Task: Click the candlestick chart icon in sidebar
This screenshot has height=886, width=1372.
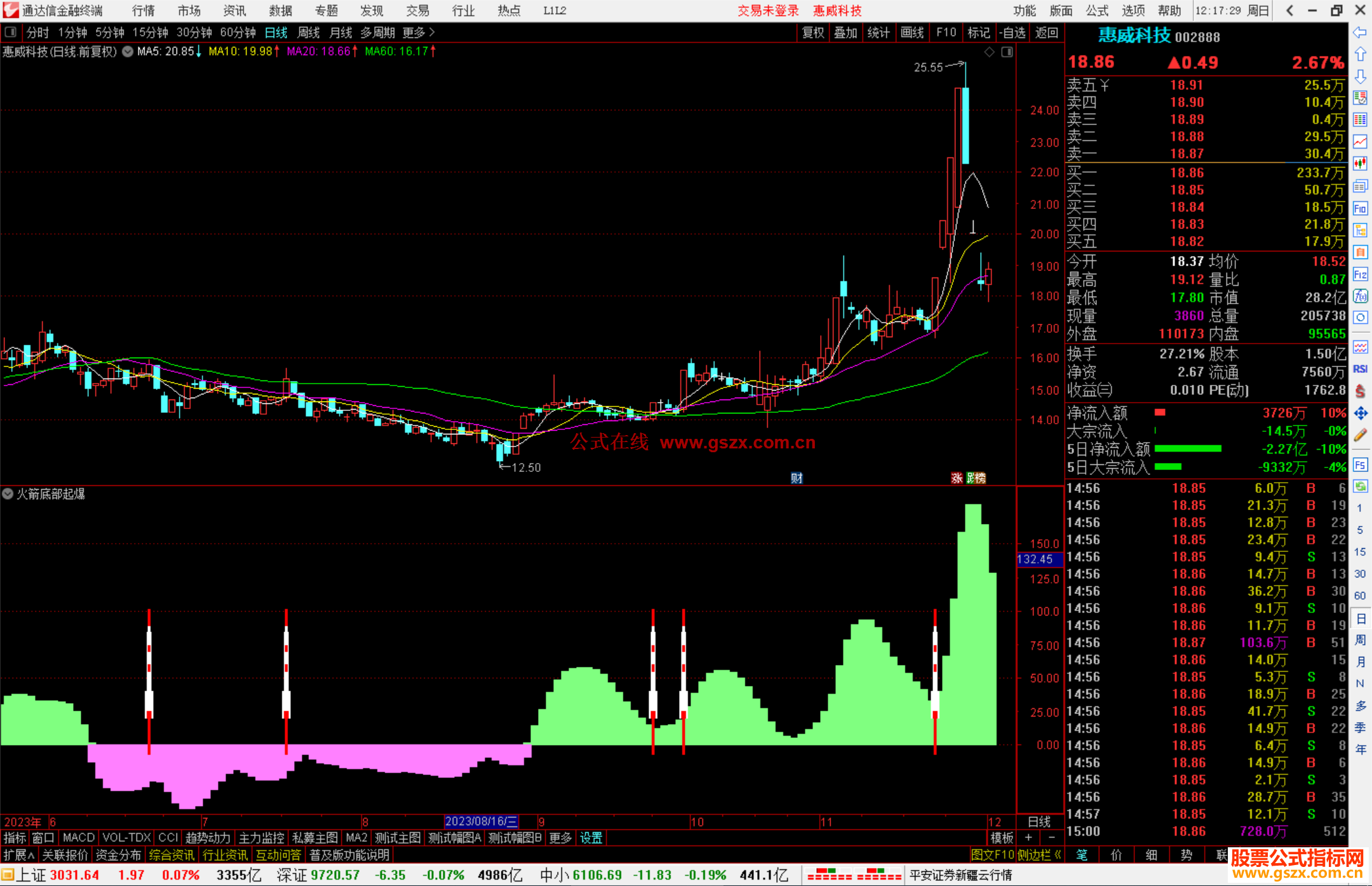Action: [1360, 164]
